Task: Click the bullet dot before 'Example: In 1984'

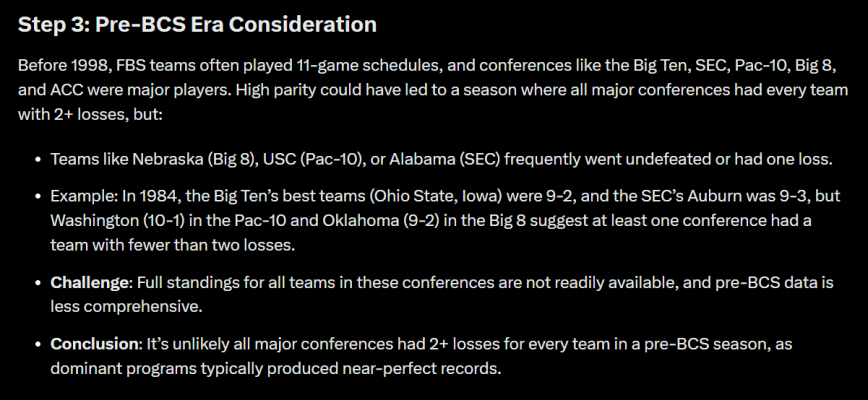Action: (38, 196)
